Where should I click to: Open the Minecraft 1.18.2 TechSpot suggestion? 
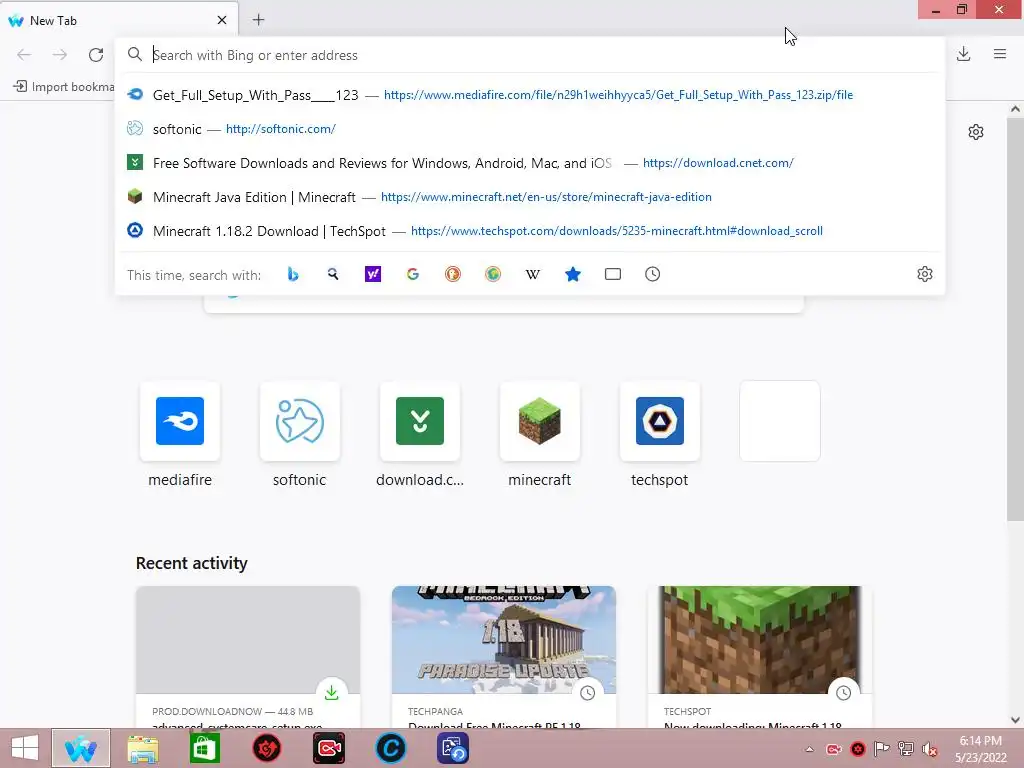click(529, 231)
